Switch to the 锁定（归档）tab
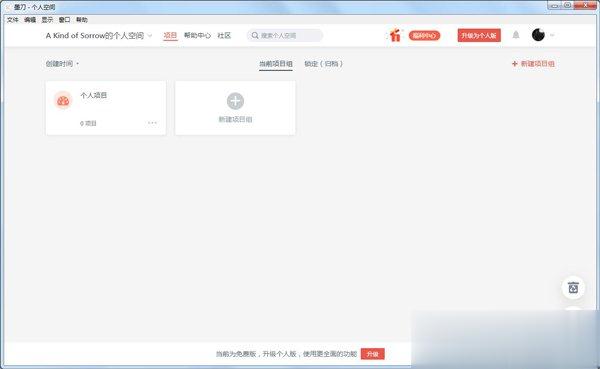 click(x=323, y=64)
